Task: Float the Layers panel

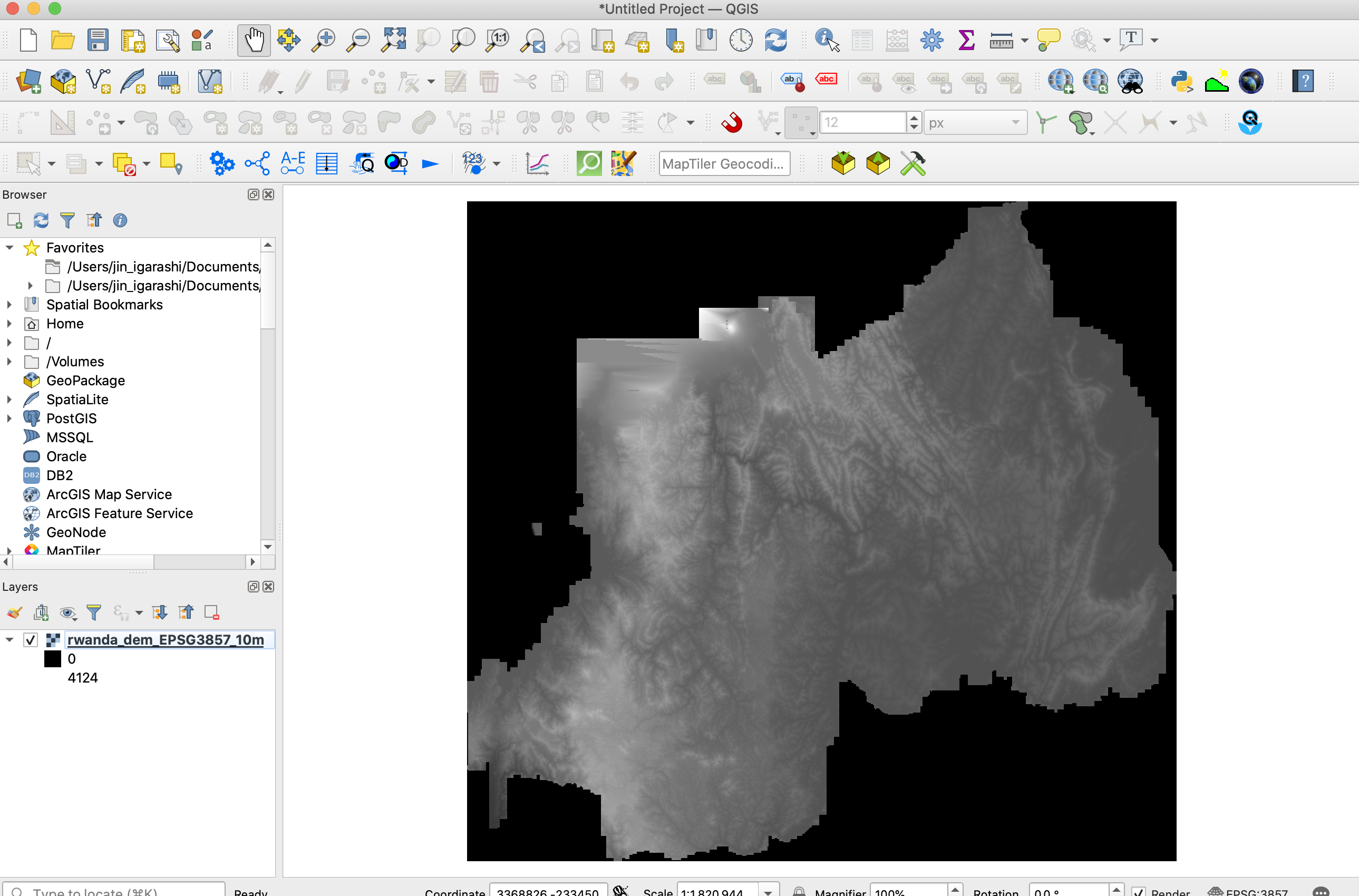Action: [x=253, y=586]
